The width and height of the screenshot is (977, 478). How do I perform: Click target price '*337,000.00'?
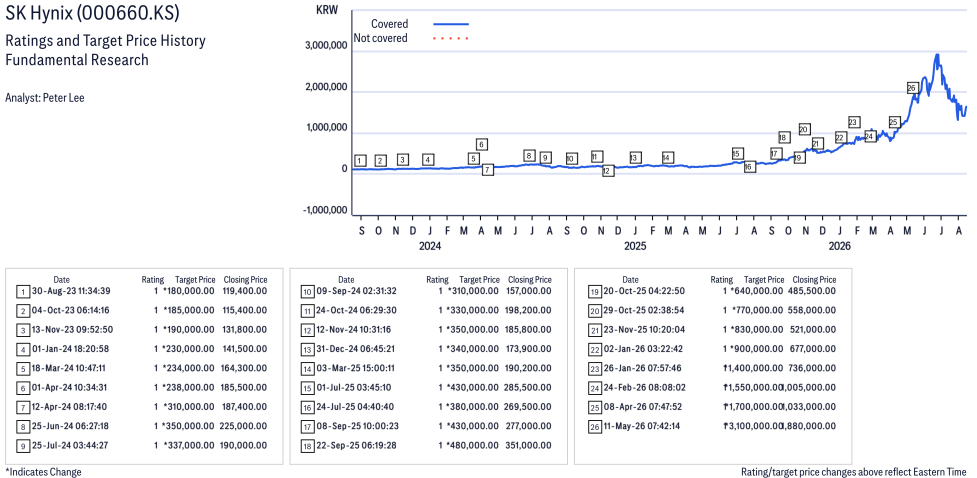click(189, 446)
